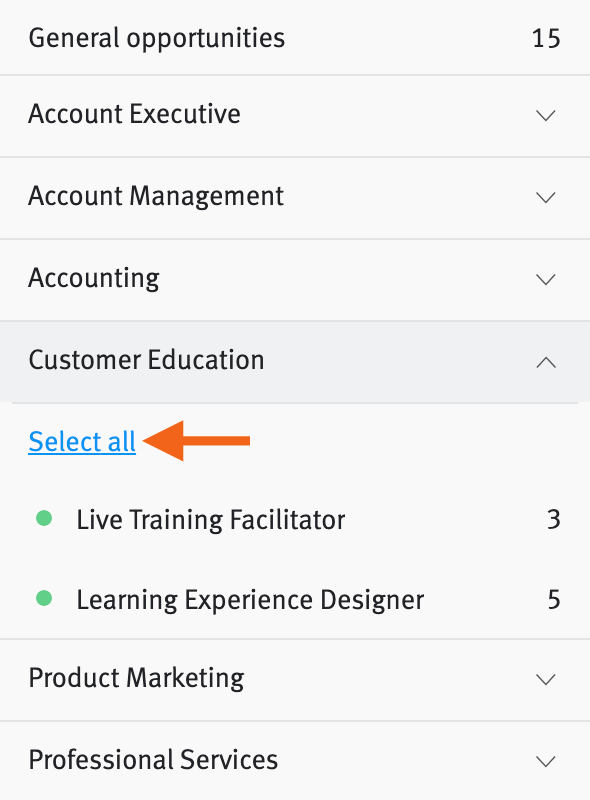Click General opportunities count 15
The width and height of the screenshot is (590, 800).
pos(546,38)
